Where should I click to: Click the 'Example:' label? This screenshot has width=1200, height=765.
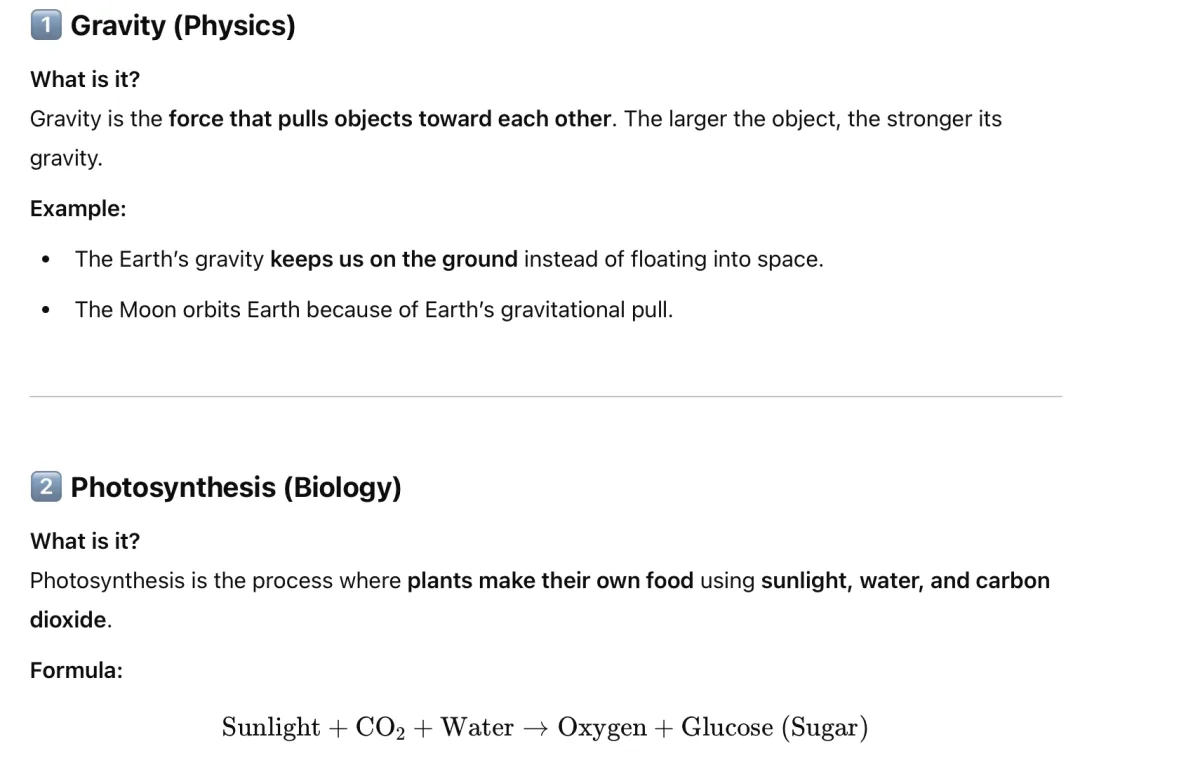tap(78, 209)
